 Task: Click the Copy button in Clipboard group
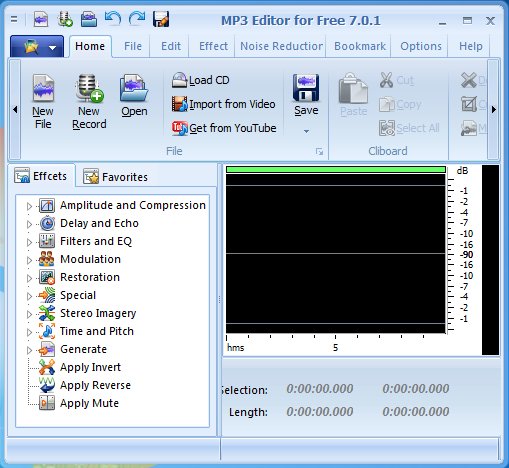(x=400, y=104)
